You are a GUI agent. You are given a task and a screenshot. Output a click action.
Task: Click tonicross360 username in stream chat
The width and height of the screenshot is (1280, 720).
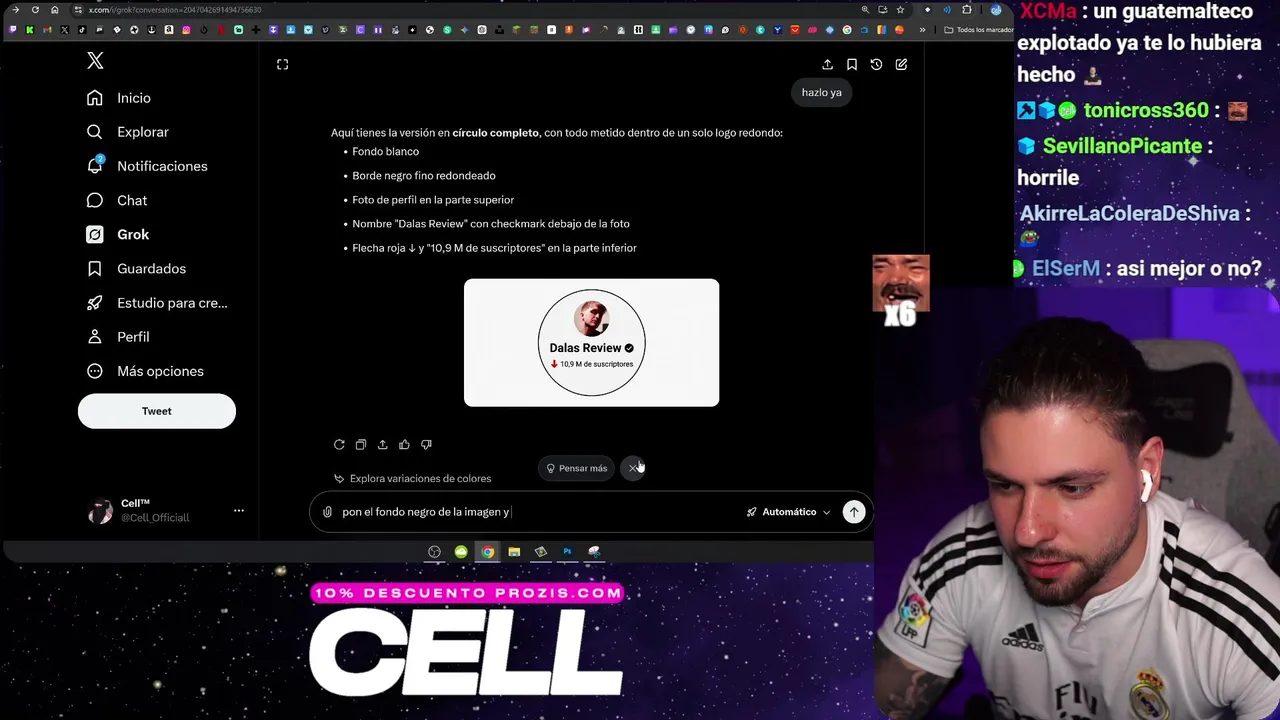tap(1146, 110)
